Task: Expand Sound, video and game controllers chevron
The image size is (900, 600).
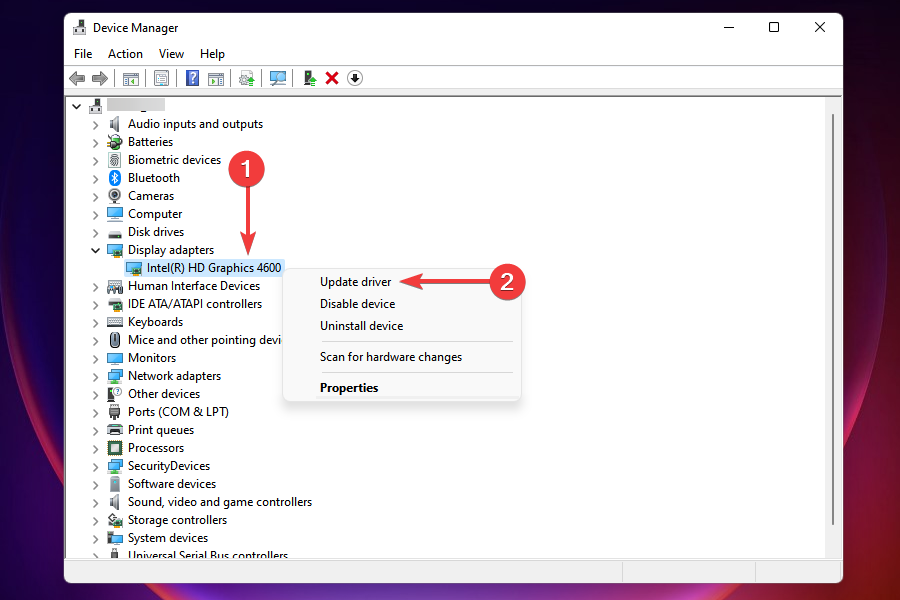Action: tap(95, 502)
